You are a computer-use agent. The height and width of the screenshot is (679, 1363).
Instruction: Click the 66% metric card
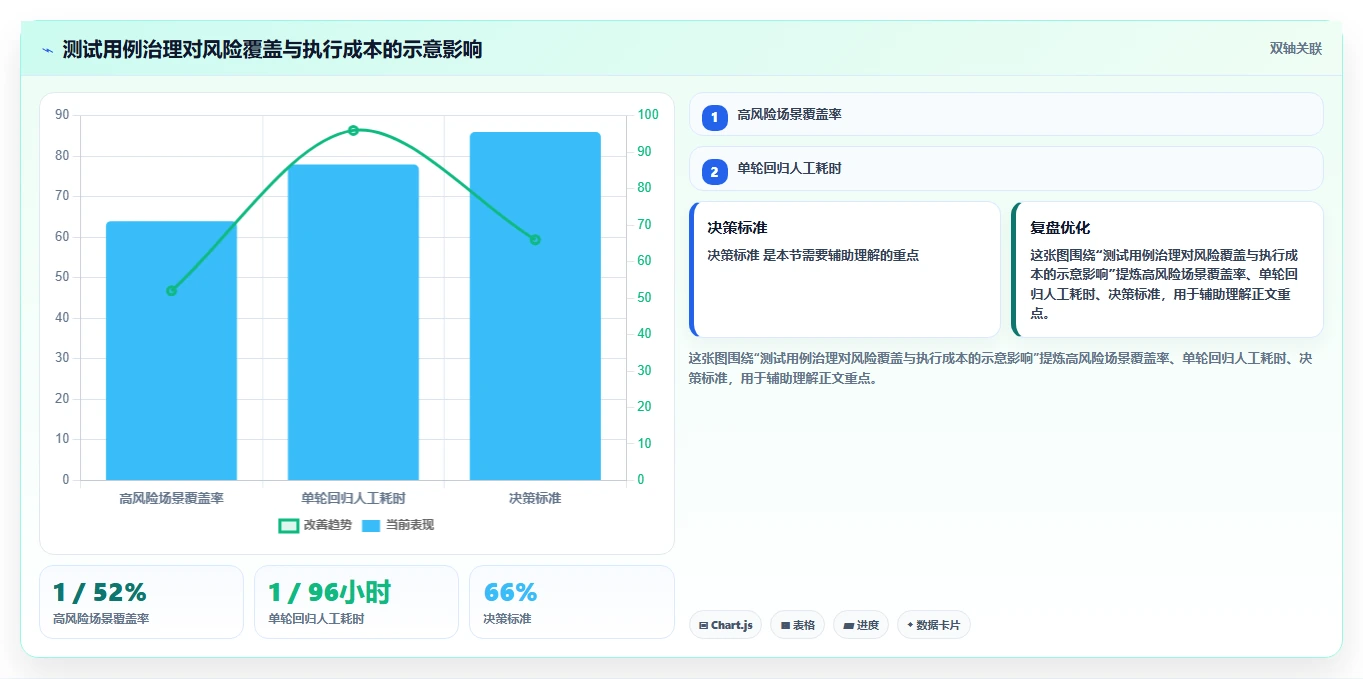(572, 602)
